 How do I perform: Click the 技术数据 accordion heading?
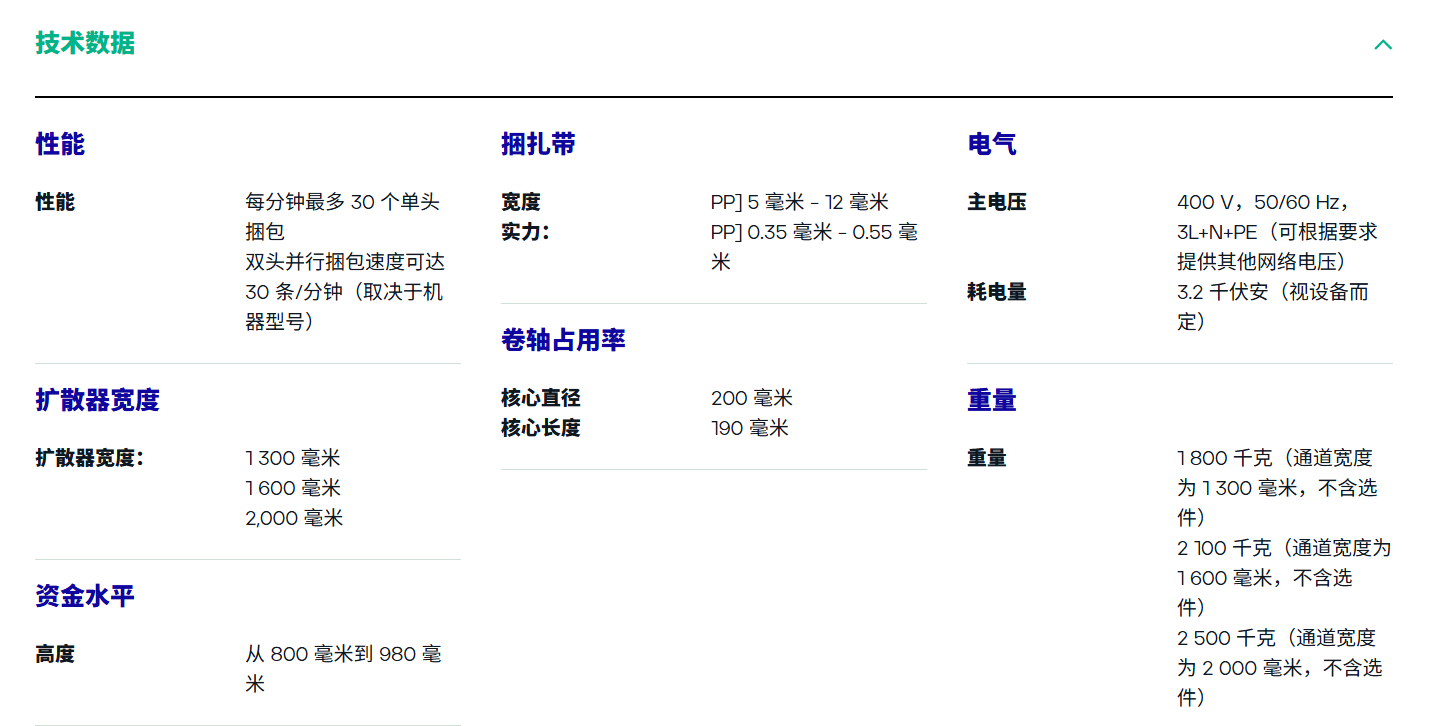85,43
